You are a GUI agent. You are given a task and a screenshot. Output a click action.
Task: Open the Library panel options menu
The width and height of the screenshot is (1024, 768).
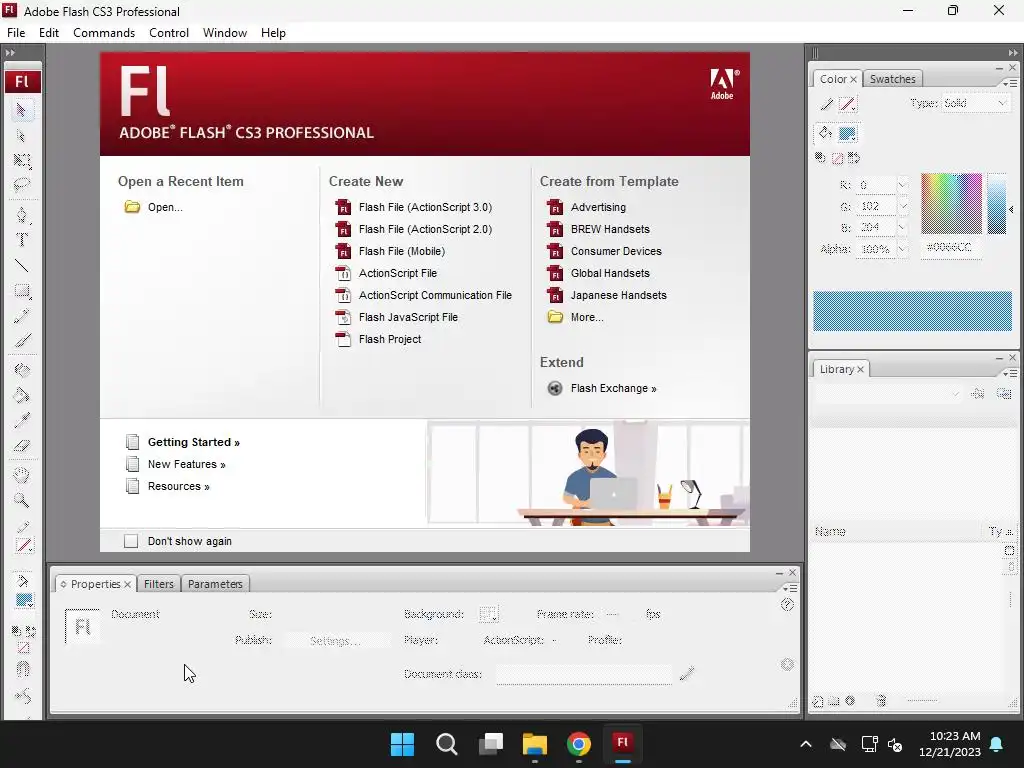(x=1010, y=373)
